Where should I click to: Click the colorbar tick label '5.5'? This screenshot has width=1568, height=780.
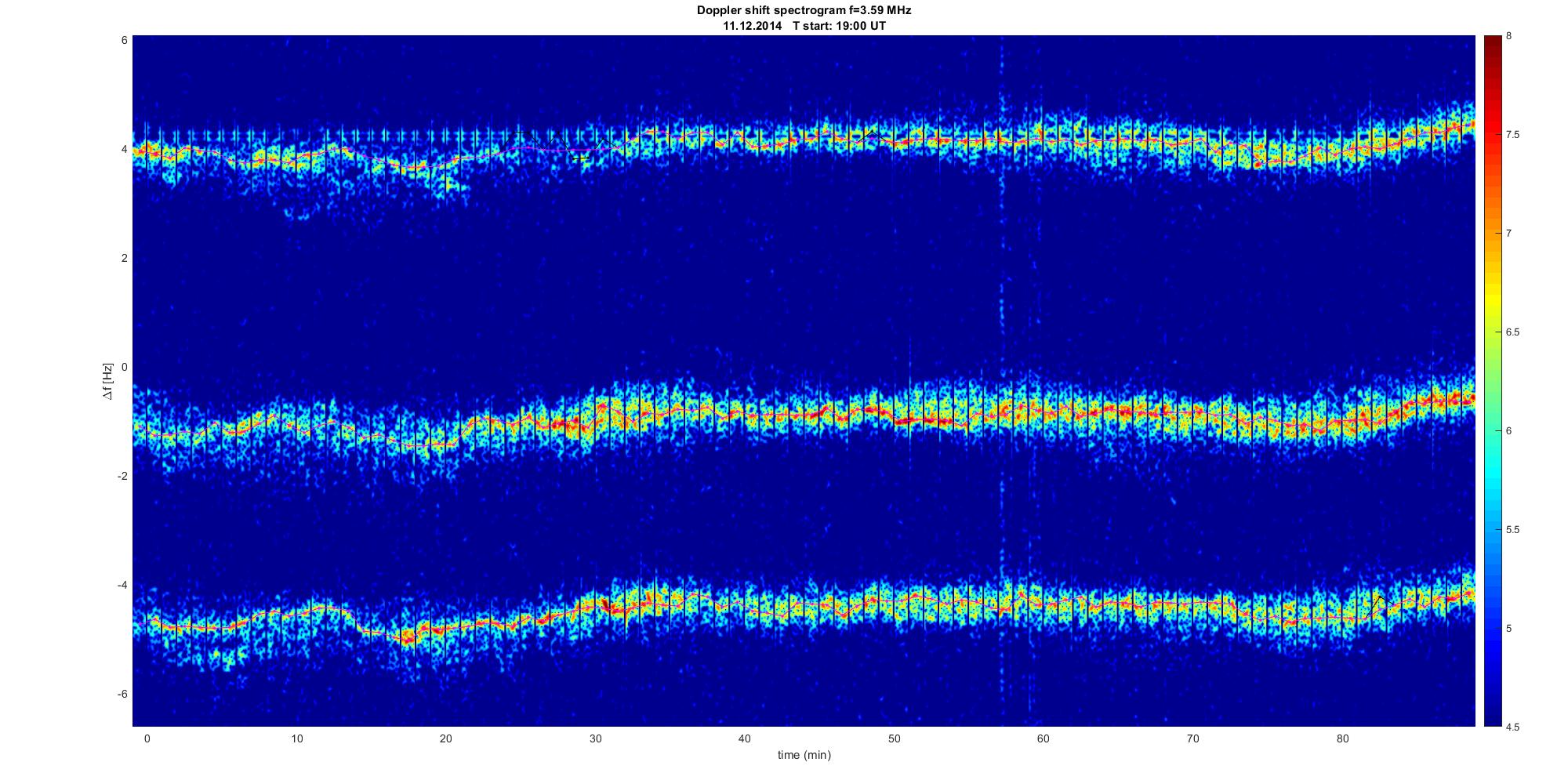(x=1512, y=530)
